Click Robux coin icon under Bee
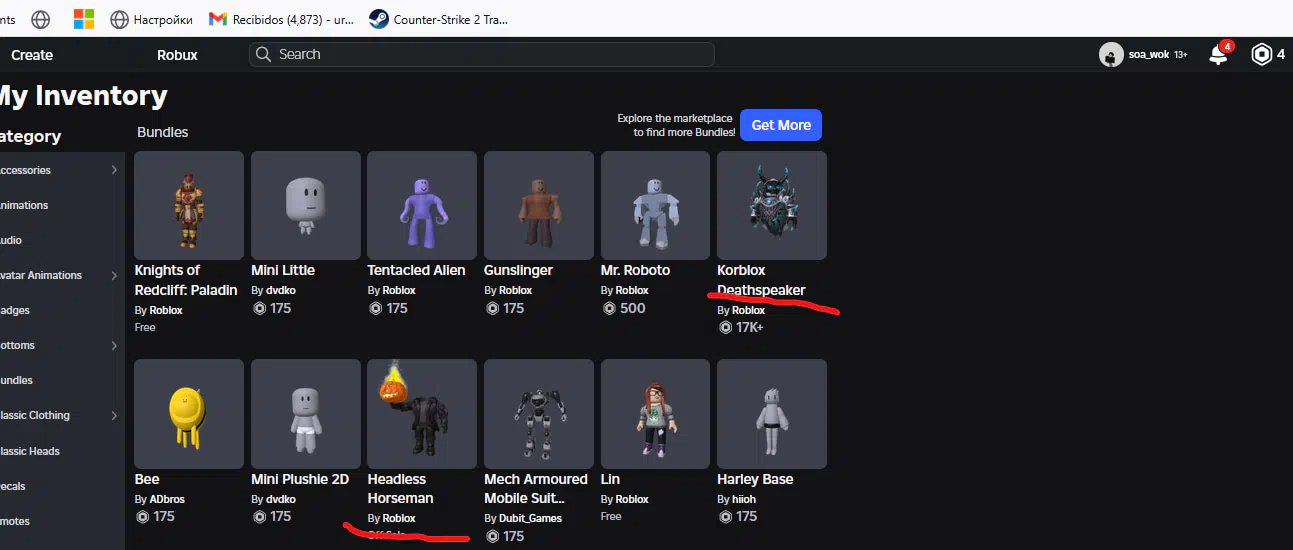 coord(142,517)
